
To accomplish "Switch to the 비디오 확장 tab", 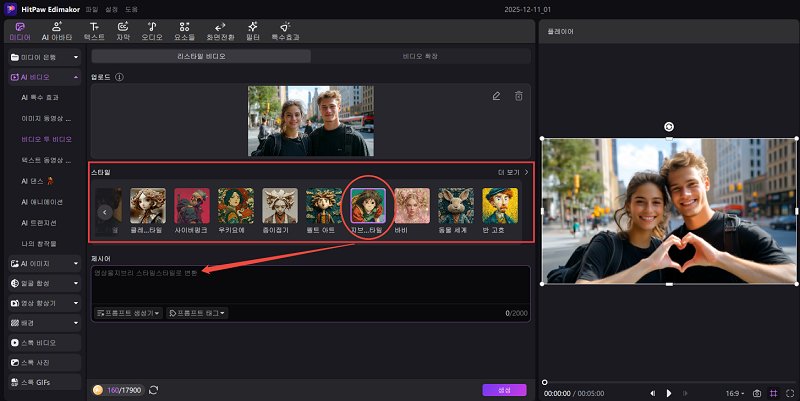I will coord(420,57).
